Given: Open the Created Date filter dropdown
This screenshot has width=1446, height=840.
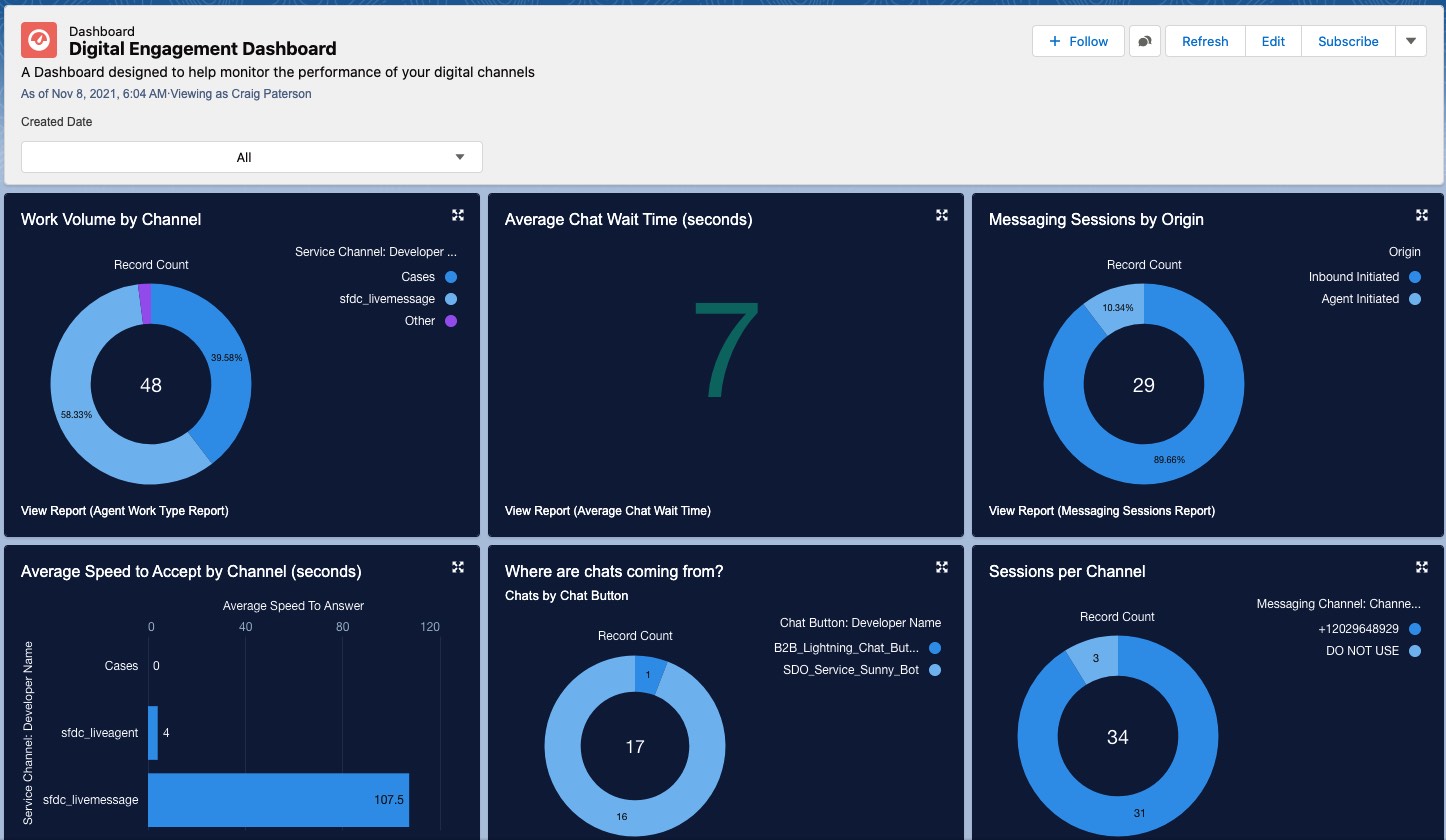Looking at the screenshot, I should click(251, 157).
